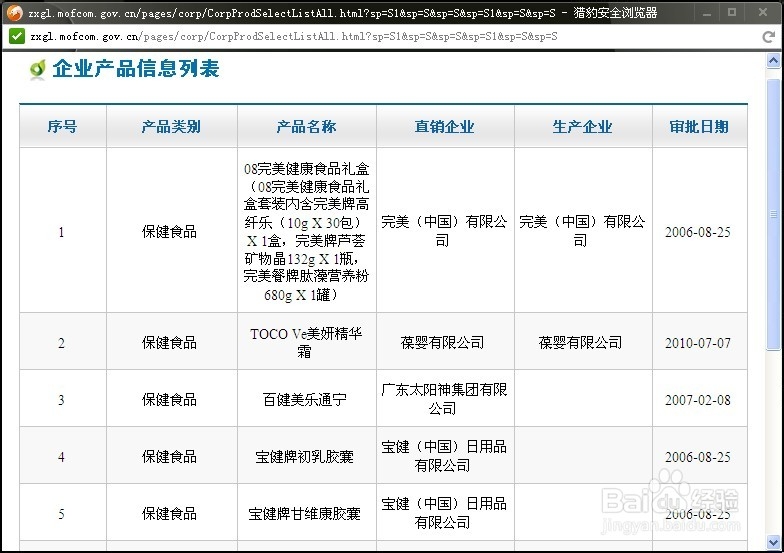This screenshot has height=553, width=784.
Task: Click the 产品类别 column header
Action: 171,126
